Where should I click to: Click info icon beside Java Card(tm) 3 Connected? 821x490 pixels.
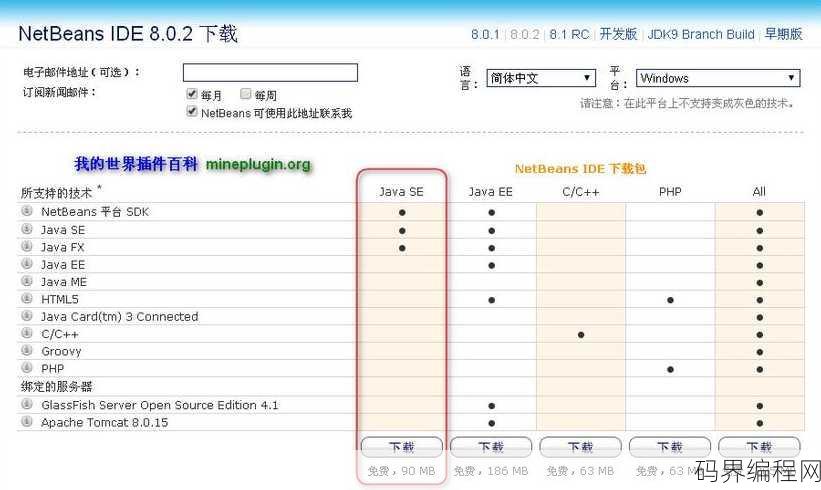[x=27, y=316]
